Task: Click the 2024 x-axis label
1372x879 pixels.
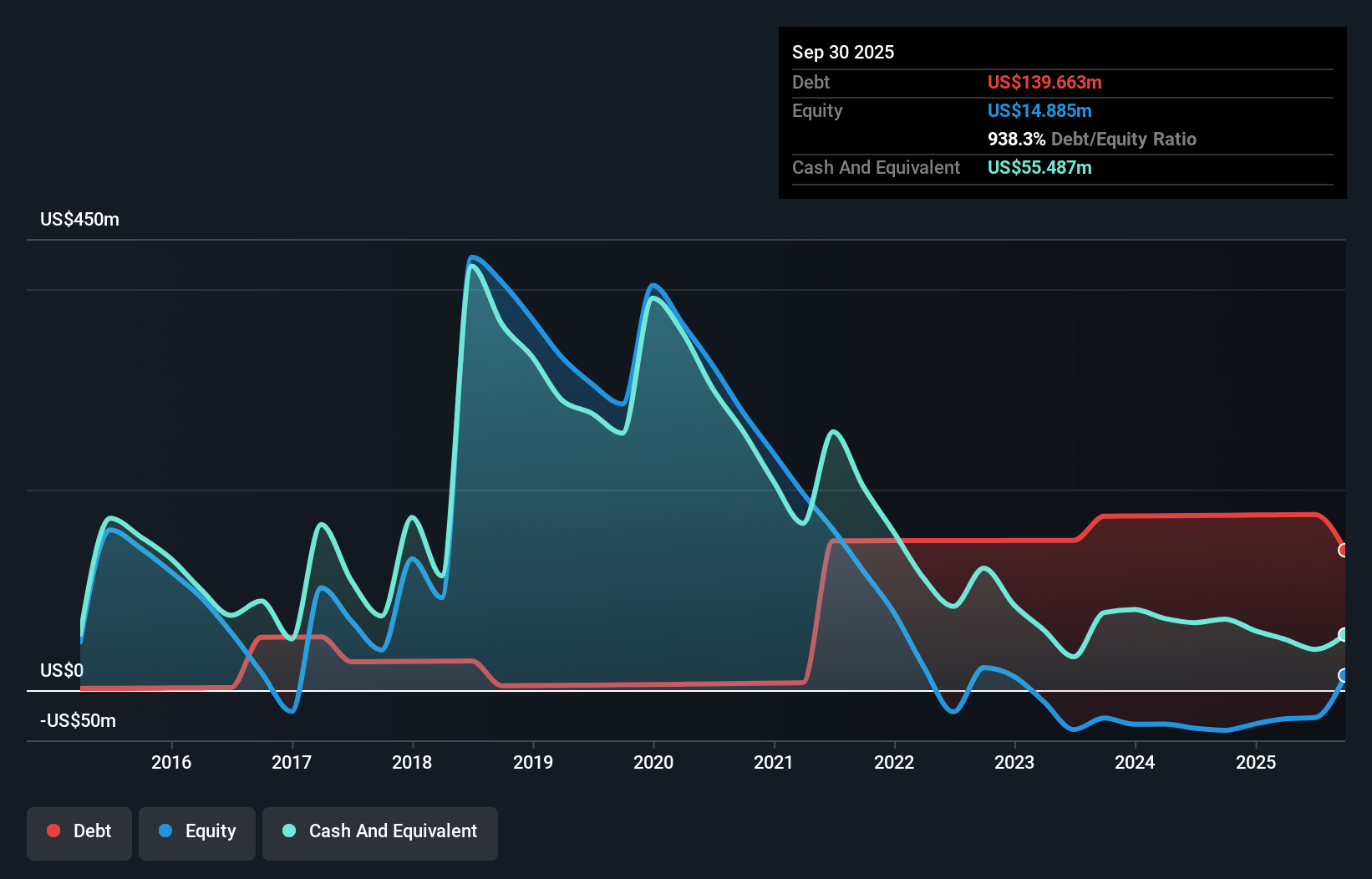Action: pos(1135,762)
